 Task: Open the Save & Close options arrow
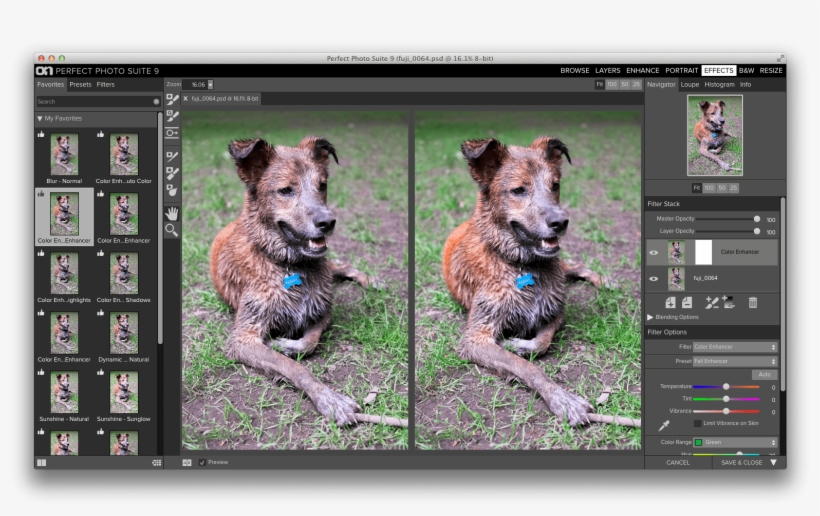tap(774, 463)
